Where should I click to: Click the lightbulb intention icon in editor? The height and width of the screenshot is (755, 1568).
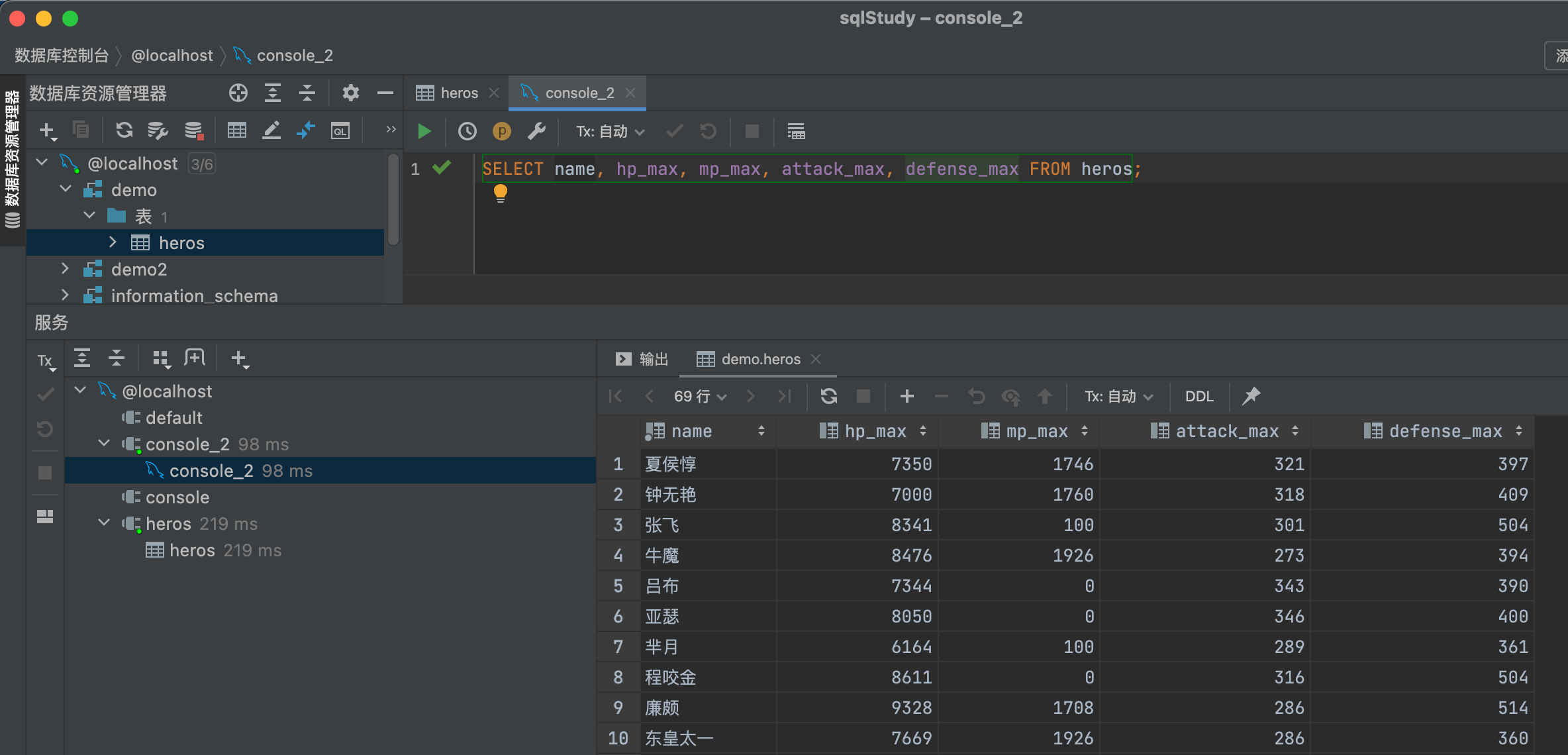tap(501, 193)
